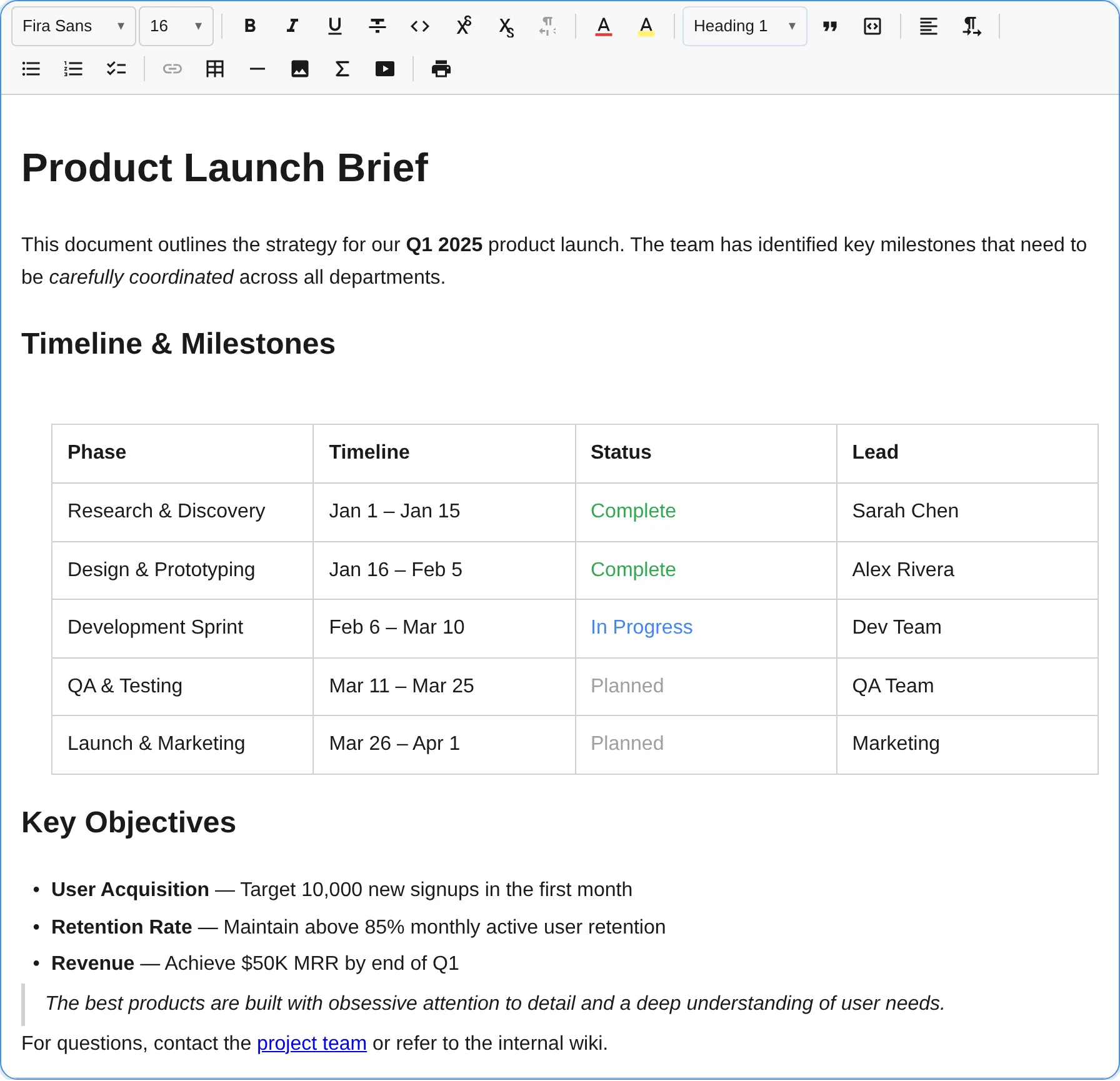This screenshot has width=1120, height=1081.
Task: Click the Product Launch Brief title
Action: coord(224,167)
